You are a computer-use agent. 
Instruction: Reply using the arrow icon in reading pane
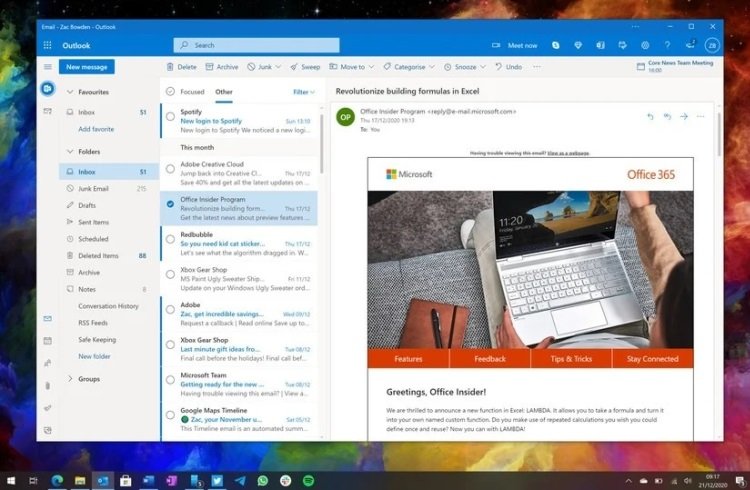click(x=650, y=116)
